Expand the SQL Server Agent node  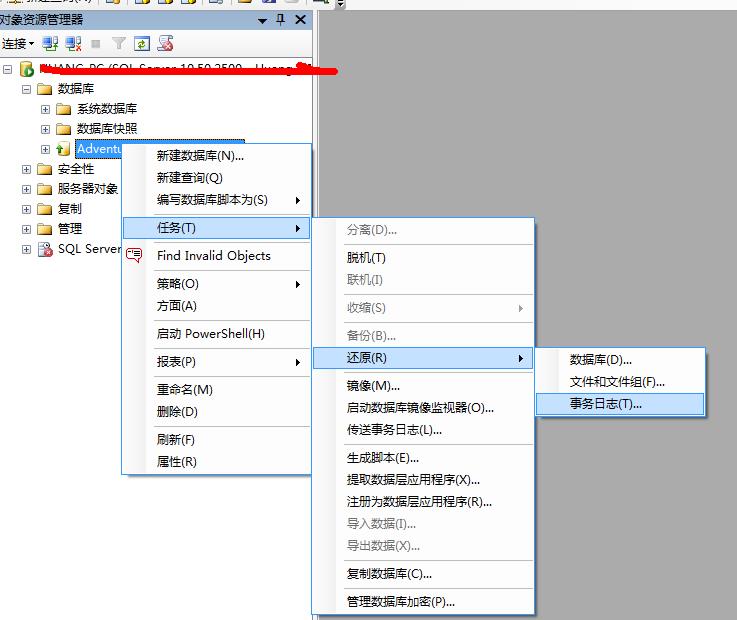26,249
